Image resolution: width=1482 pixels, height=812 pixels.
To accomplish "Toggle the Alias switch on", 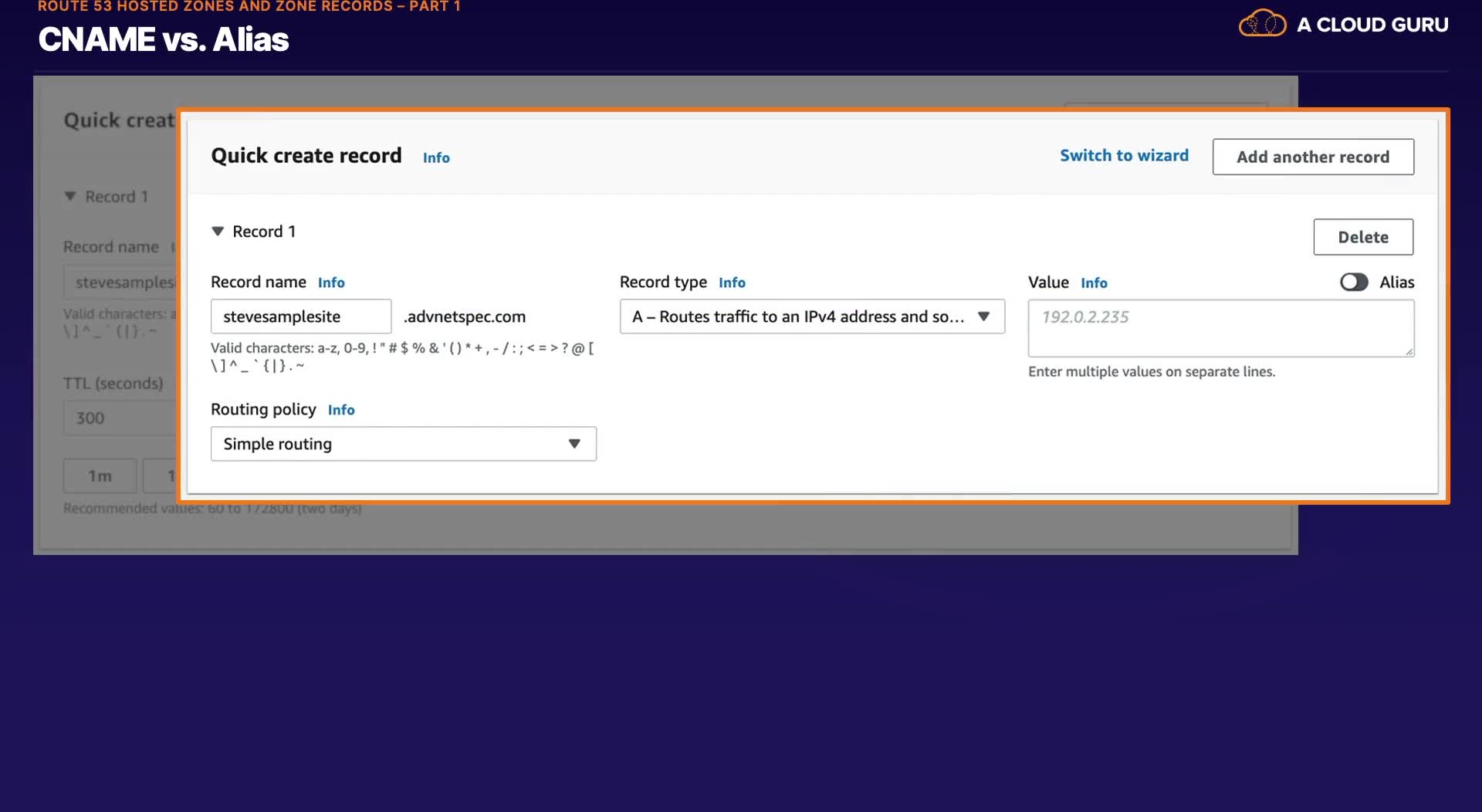I will tap(1354, 283).
